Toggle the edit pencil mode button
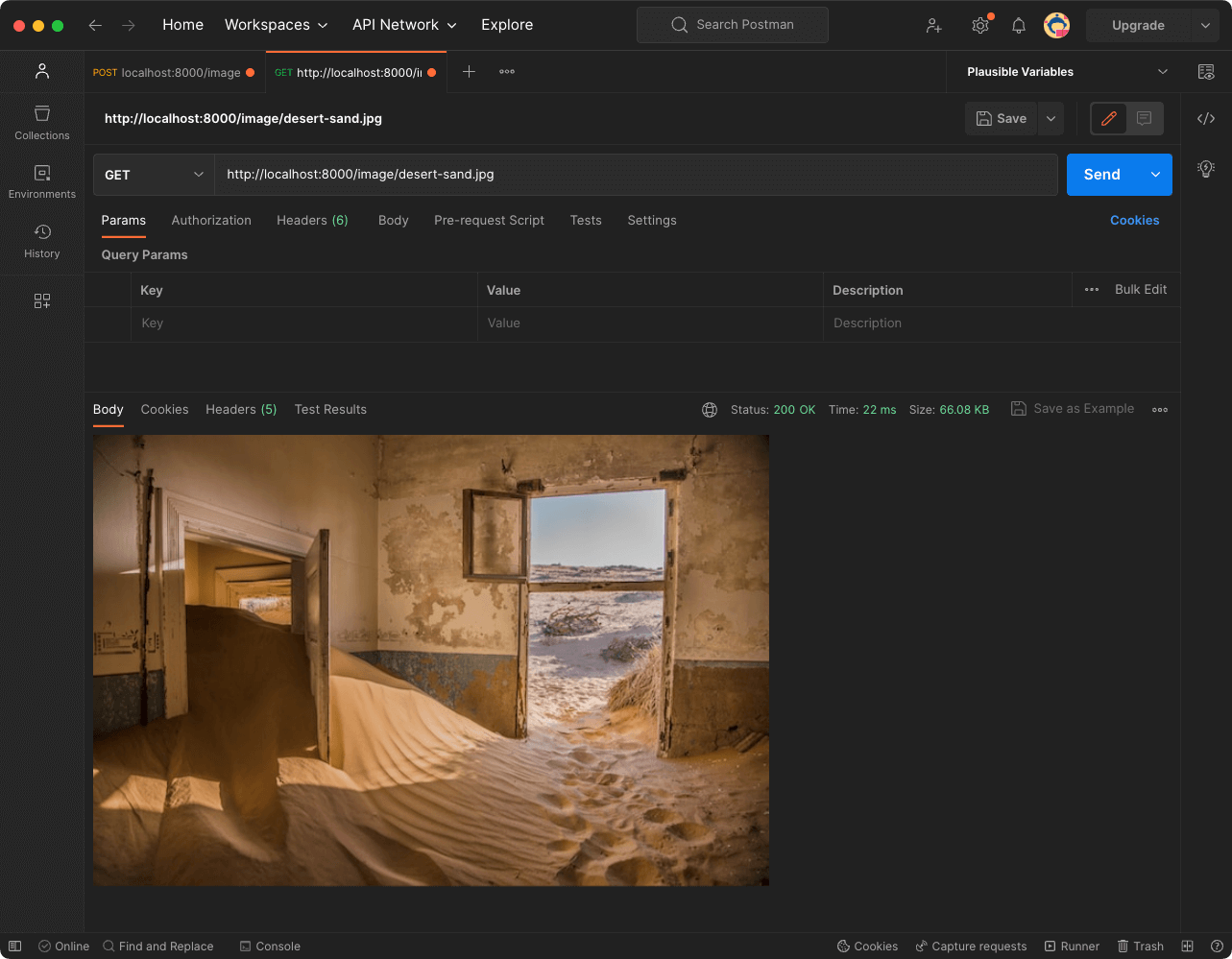 click(1109, 118)
